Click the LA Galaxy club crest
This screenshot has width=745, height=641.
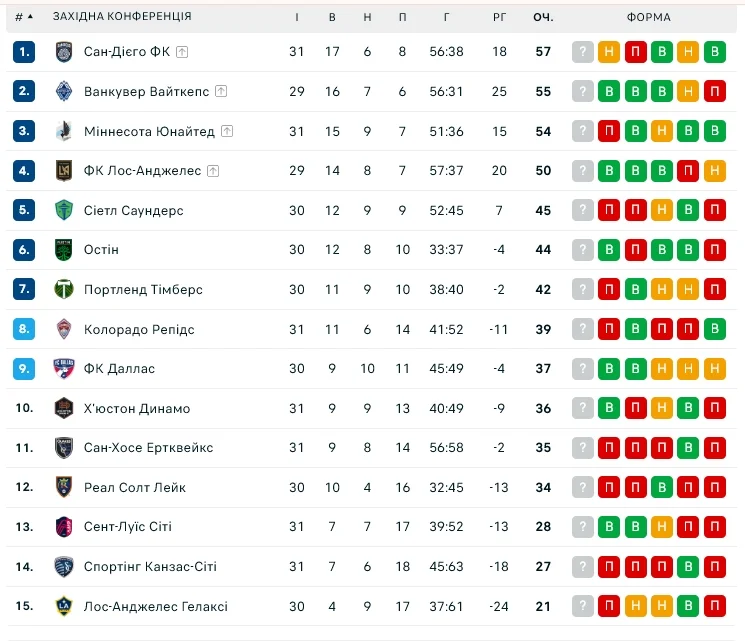pos(64,606)
